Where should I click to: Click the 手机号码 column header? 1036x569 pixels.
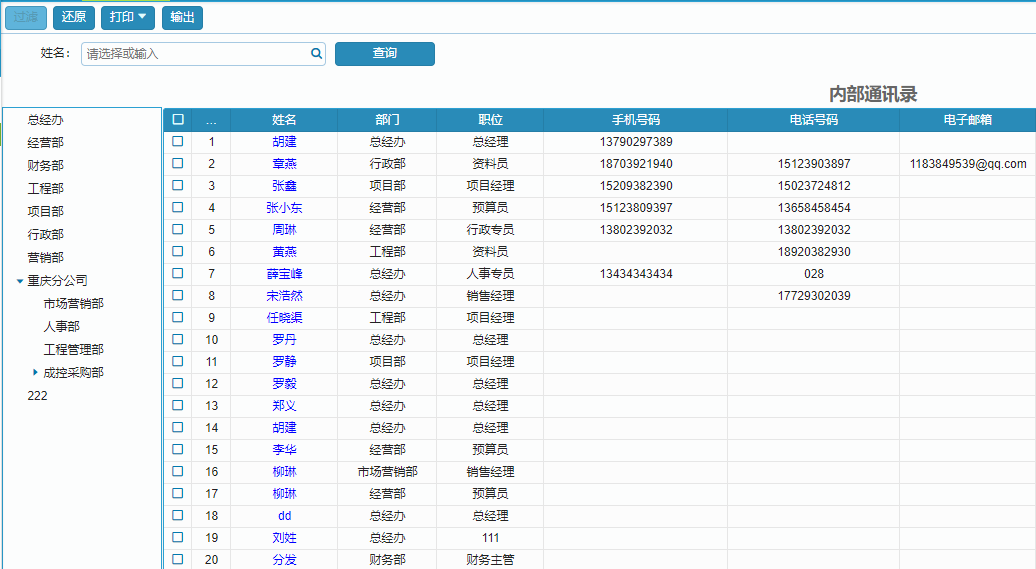[635, 120]
